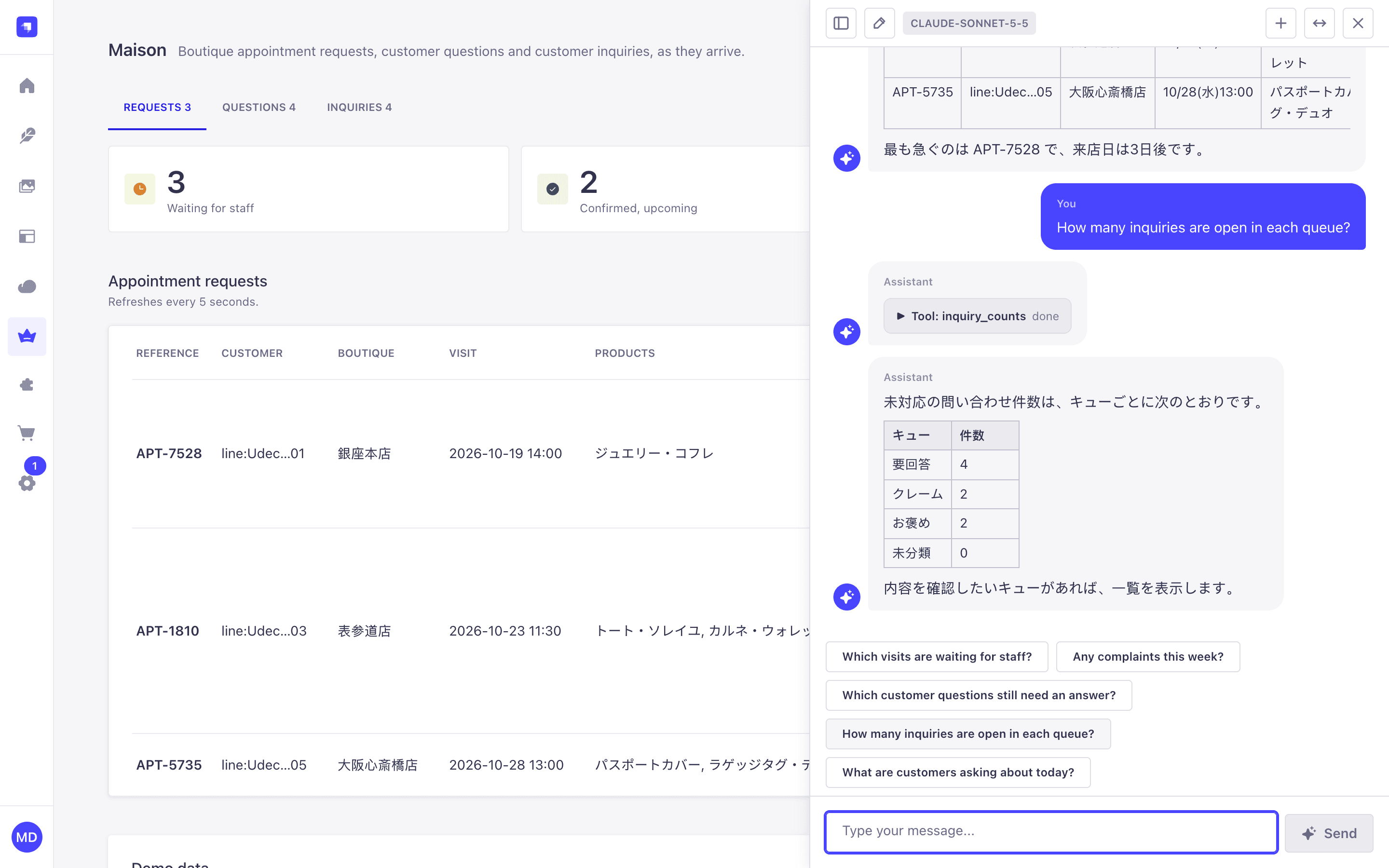Click the PRODUCTS column header
The width and height of the screenshot is (1389, 868).
click(x=625, y=353)
